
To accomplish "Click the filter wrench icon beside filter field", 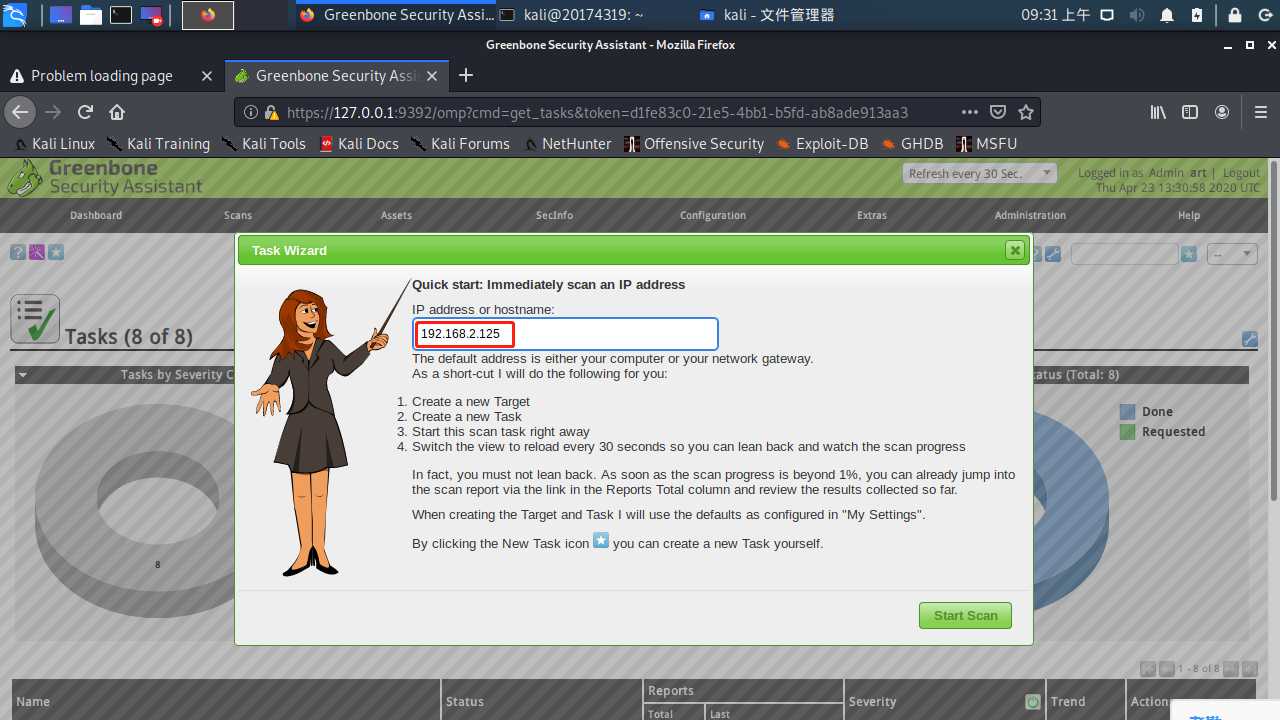I will coord(1052,254).
